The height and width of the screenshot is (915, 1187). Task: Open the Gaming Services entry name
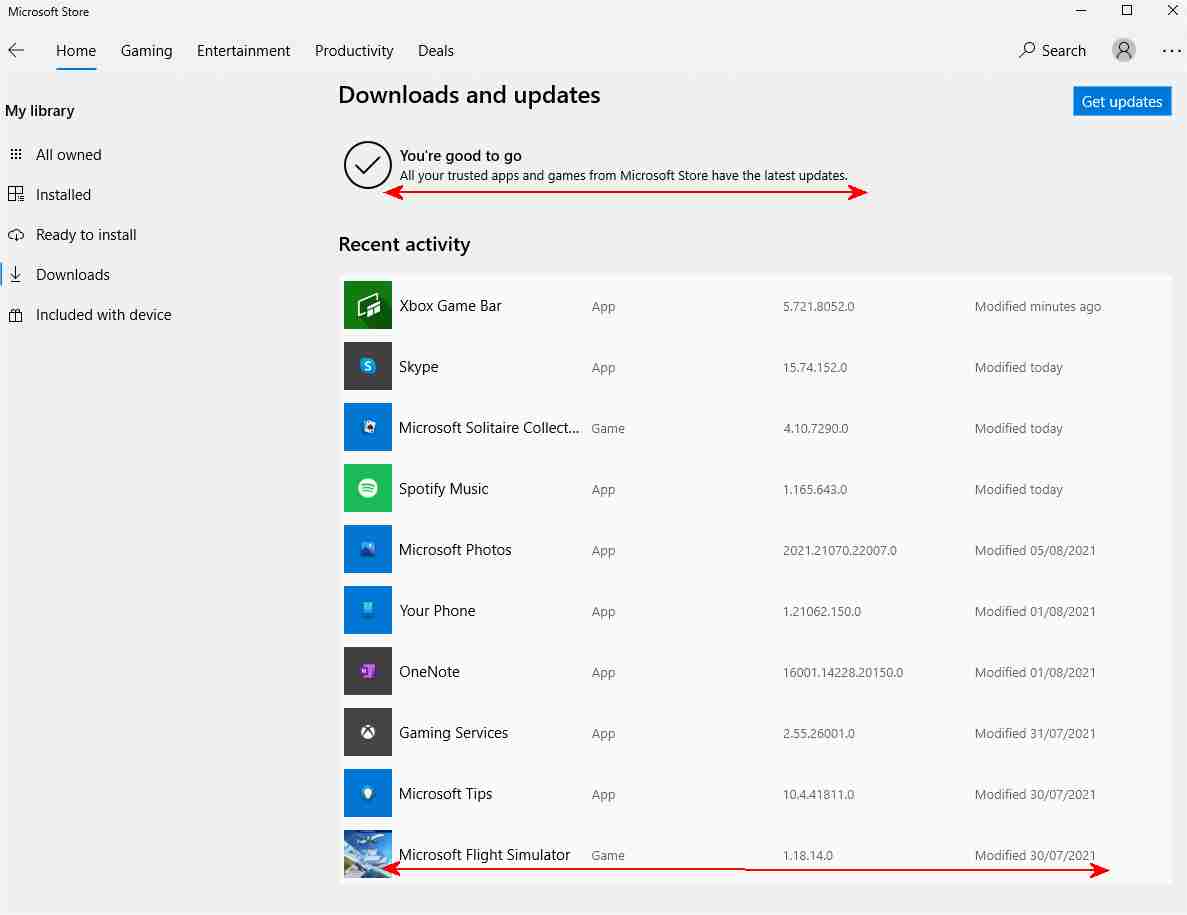453,733
